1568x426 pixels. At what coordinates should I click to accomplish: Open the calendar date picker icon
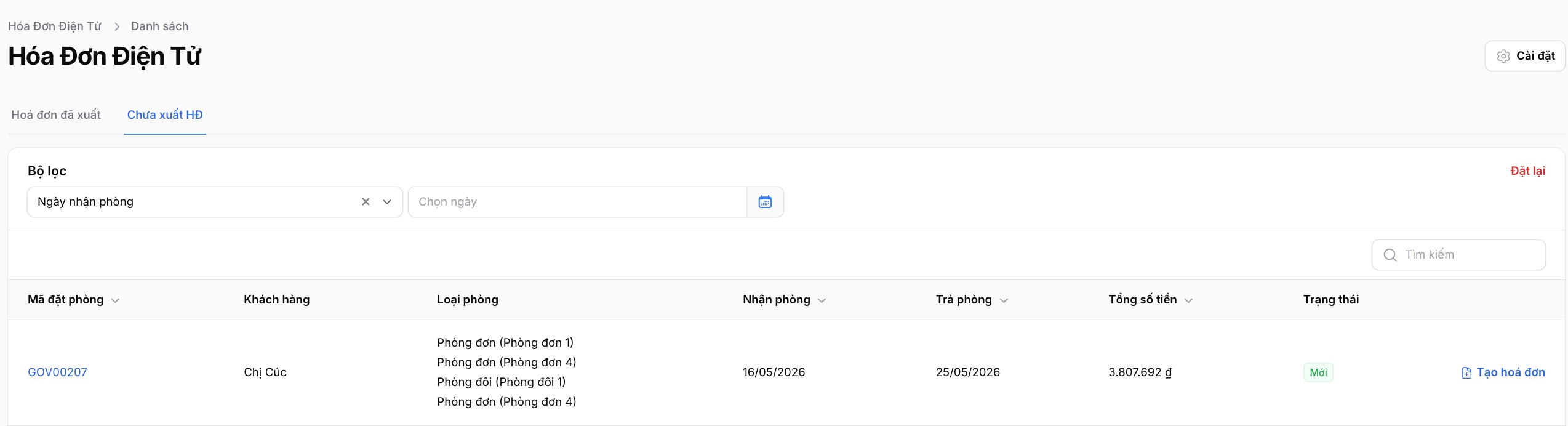tap(764, 202)
